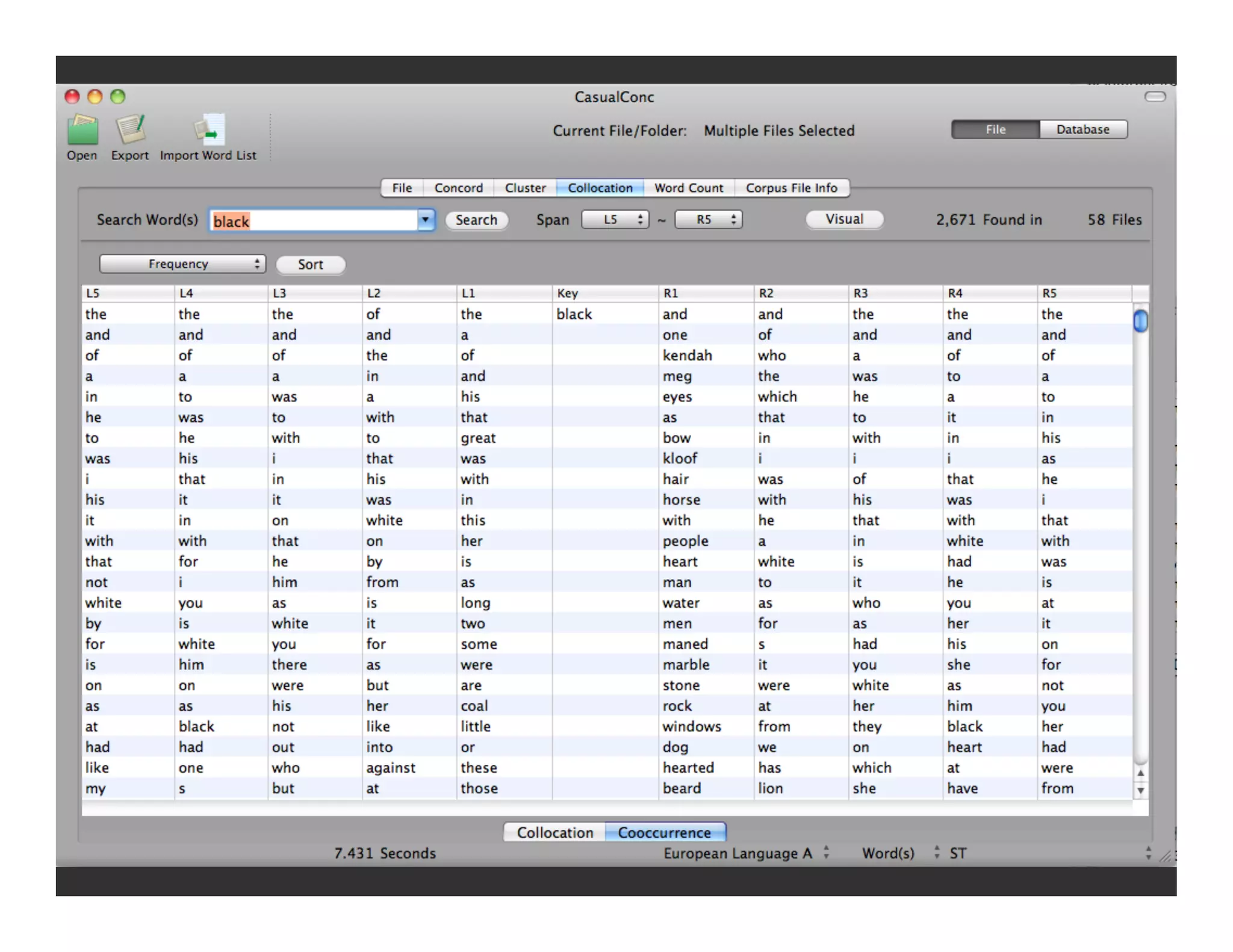Click the Import Word List icon
Screen dimensions: 1233x952
click(x=208, y=130)
